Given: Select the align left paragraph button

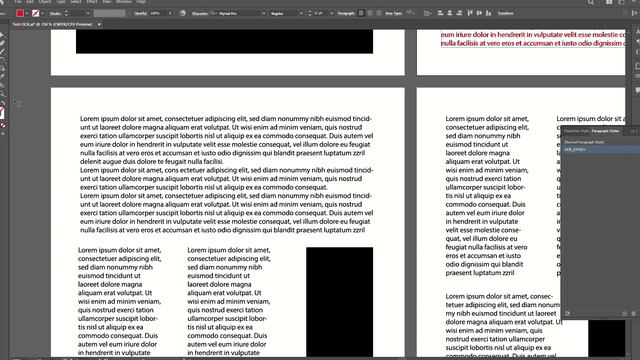Looking at the screenshot, I should pyautogui.click(x=361, y=13).
